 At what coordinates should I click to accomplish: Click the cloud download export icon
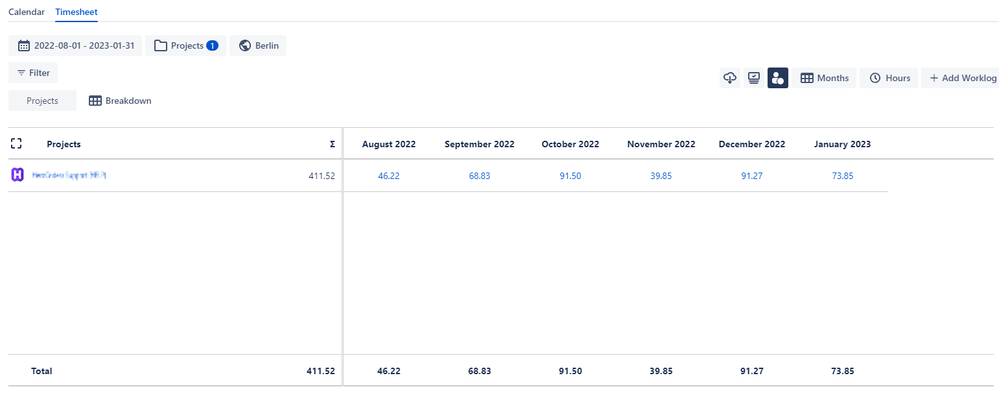(730, 78)
